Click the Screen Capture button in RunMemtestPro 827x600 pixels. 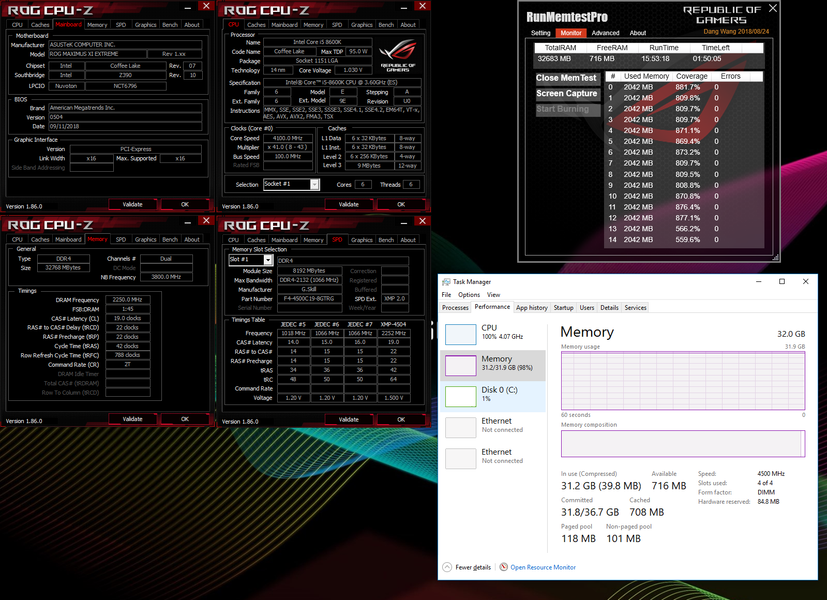567,93
